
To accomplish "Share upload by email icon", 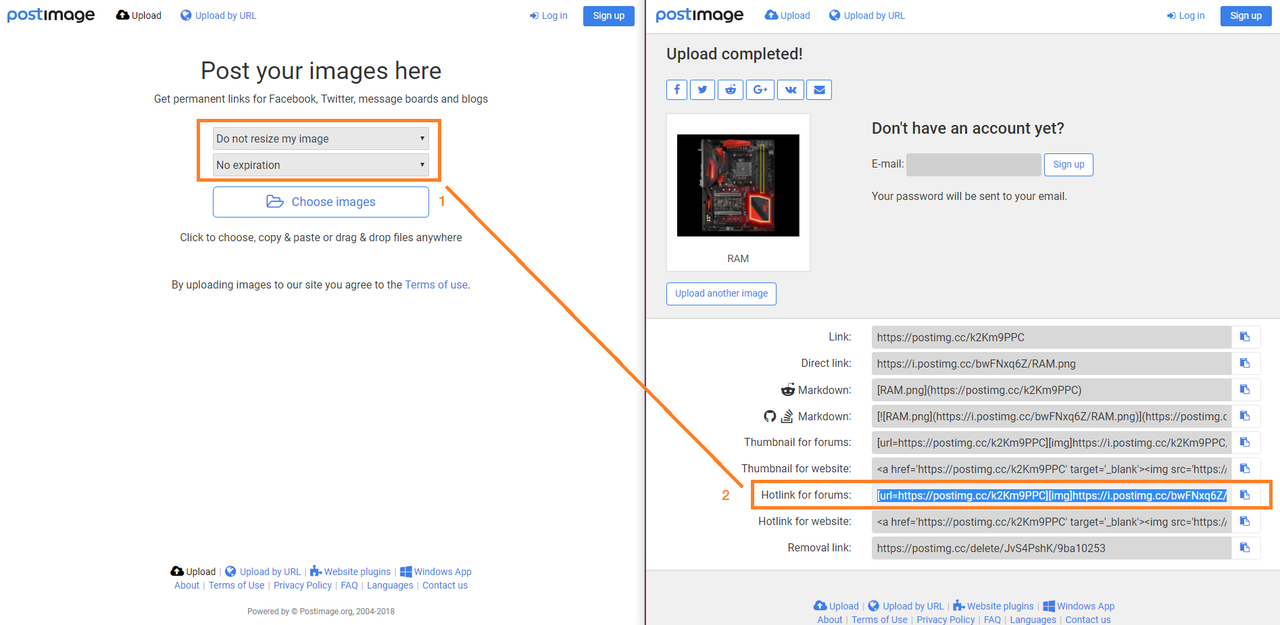I will tap(819, 90).
